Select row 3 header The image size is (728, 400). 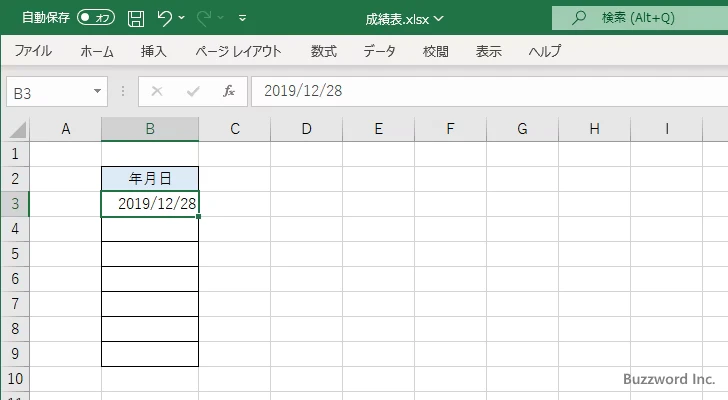click(x=15, y=204)
